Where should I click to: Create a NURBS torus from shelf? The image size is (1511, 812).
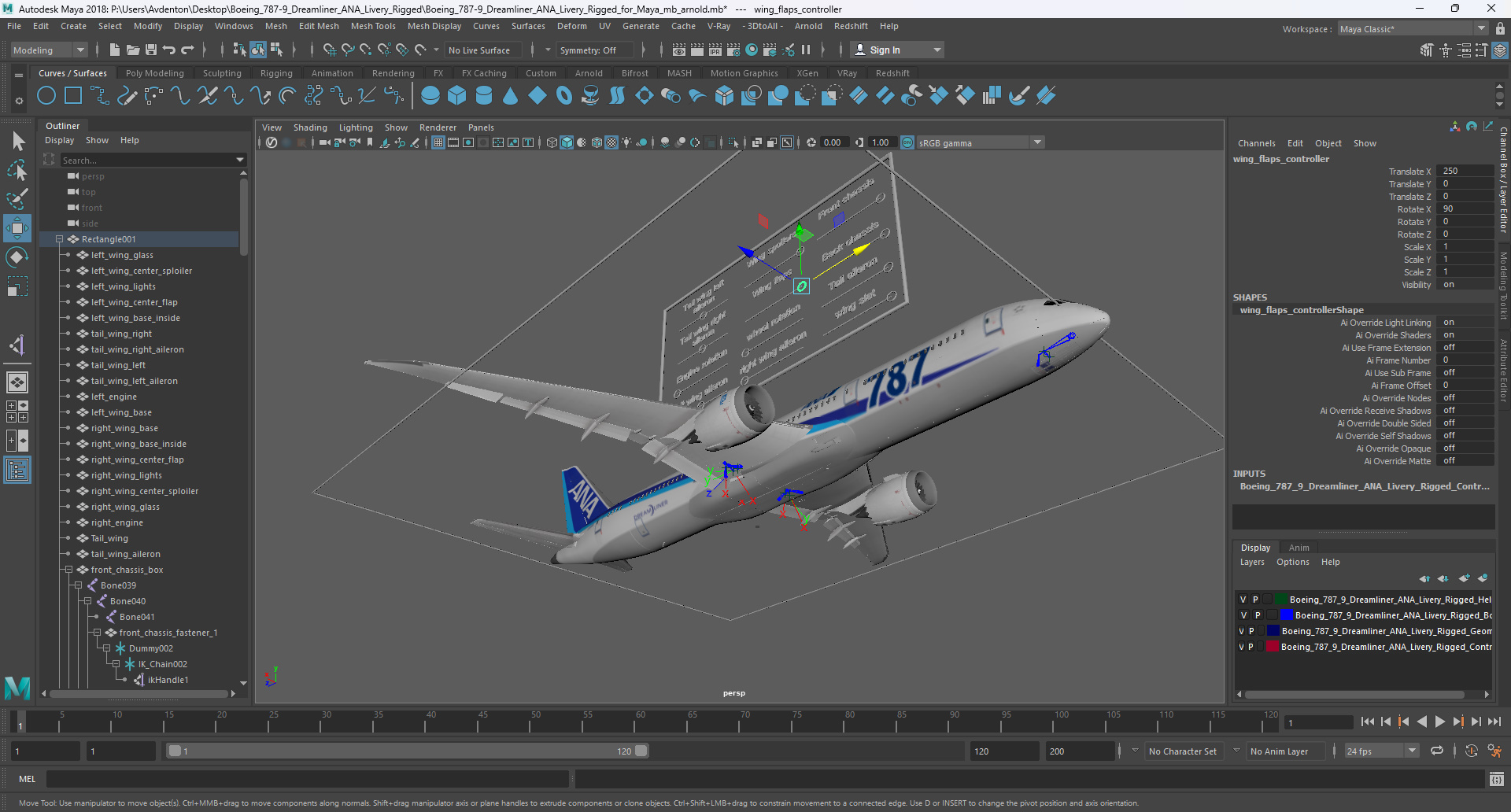click(564, 96)
